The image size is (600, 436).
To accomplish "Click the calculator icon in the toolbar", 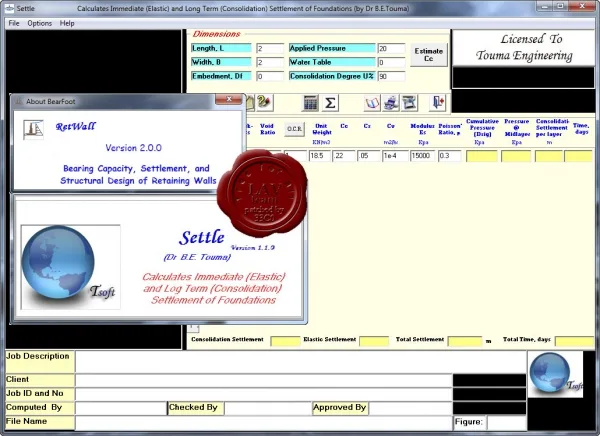I will (x=310, y=103).
